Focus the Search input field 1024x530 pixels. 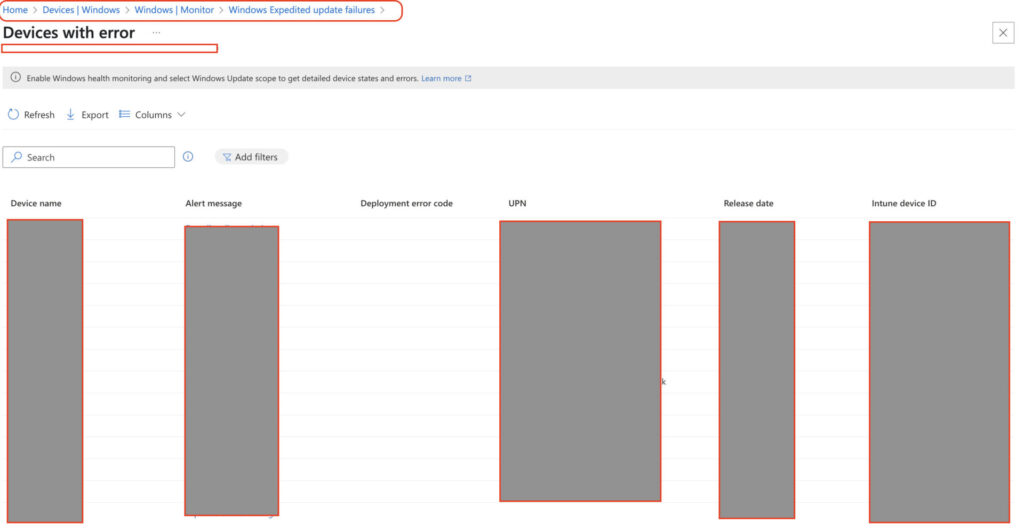tap(95, 157)
